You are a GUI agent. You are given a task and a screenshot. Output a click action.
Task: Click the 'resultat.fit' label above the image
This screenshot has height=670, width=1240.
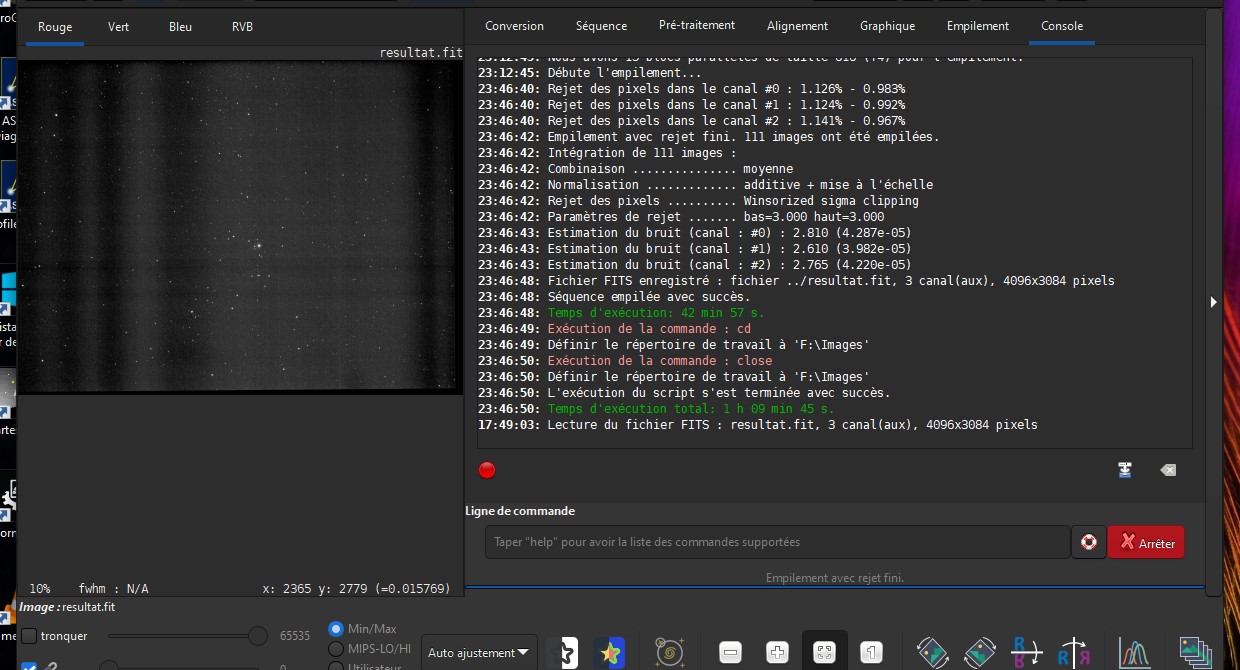pos(420,52)
